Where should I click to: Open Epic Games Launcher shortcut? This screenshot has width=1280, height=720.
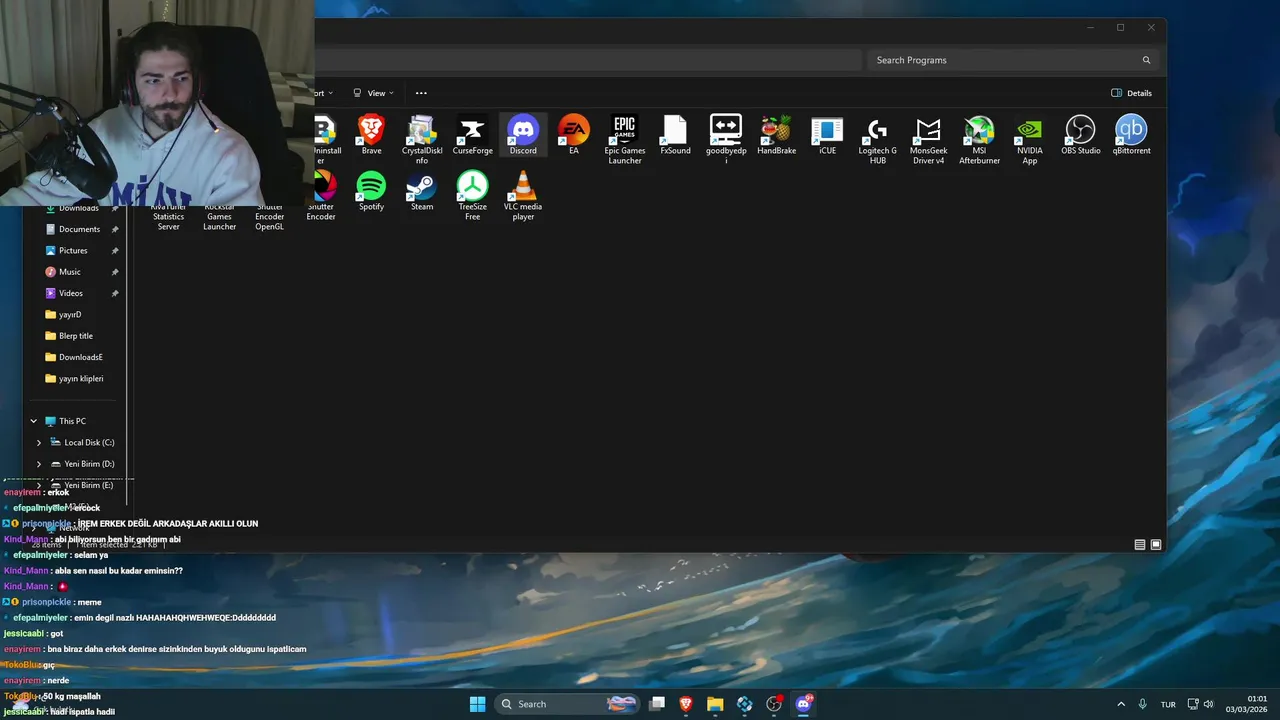(625, 140)
